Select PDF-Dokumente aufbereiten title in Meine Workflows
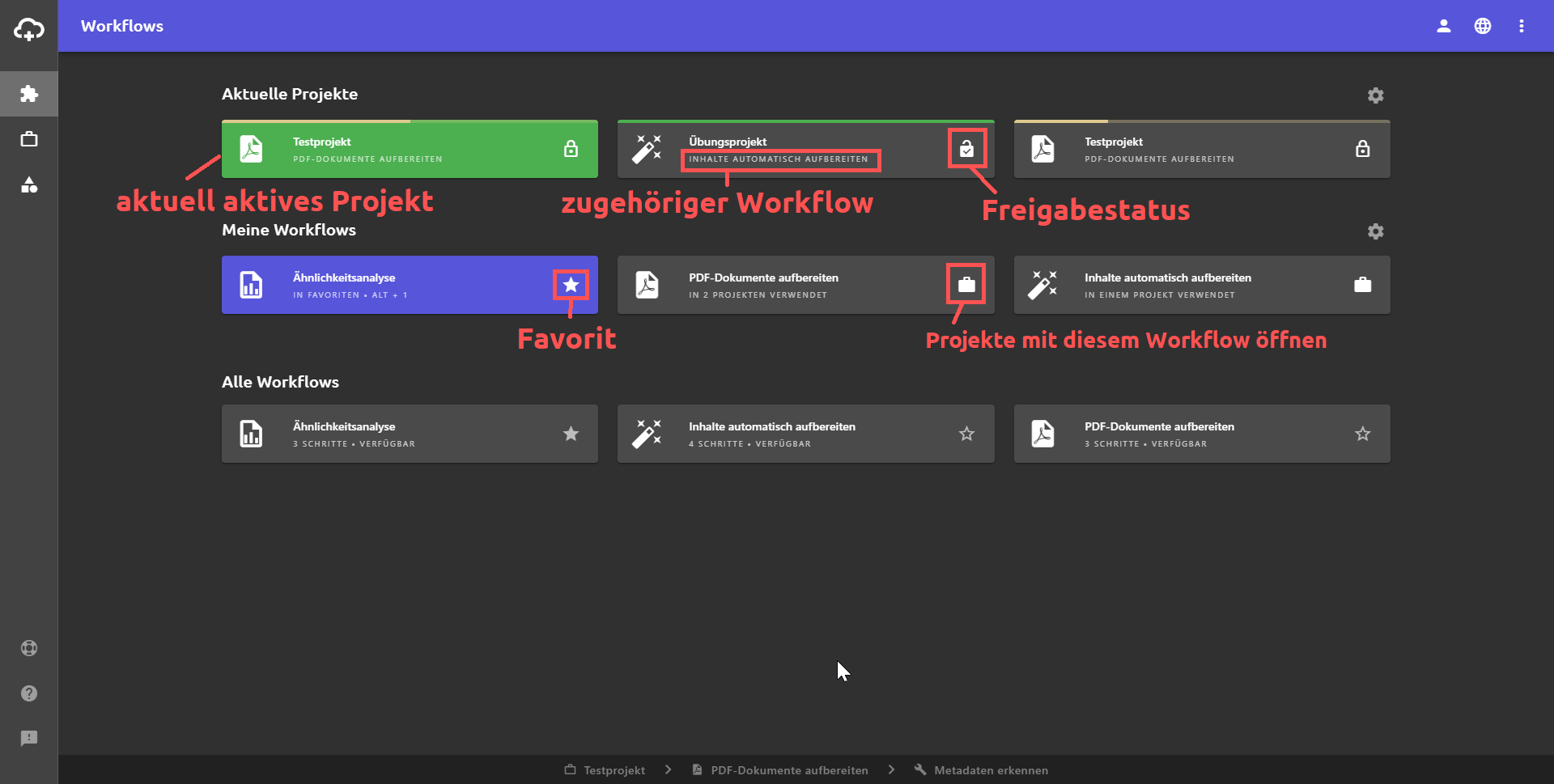 point(763,278)
